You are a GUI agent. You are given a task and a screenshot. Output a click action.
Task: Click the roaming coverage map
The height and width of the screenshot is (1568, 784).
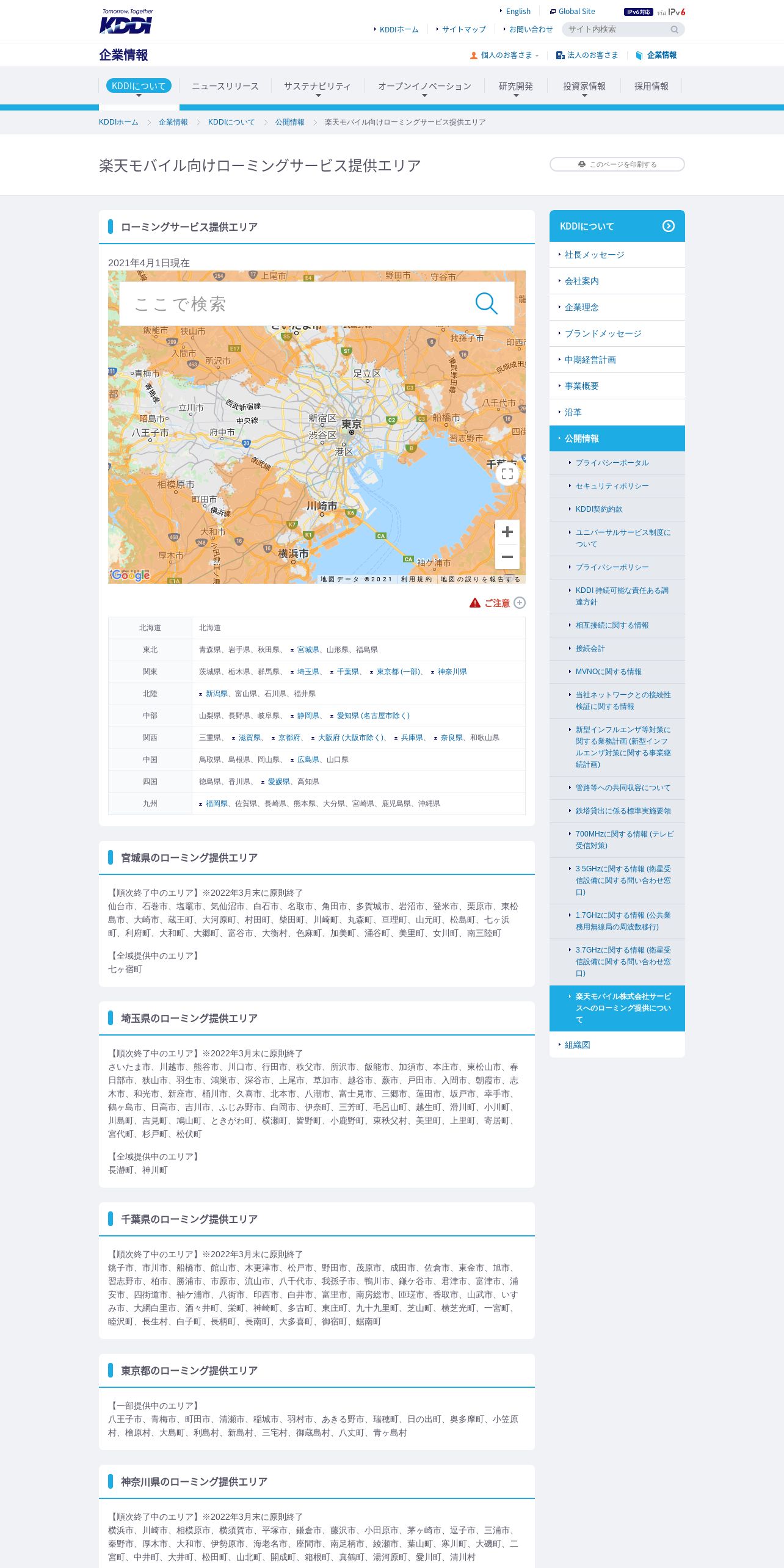coord(317,427)
